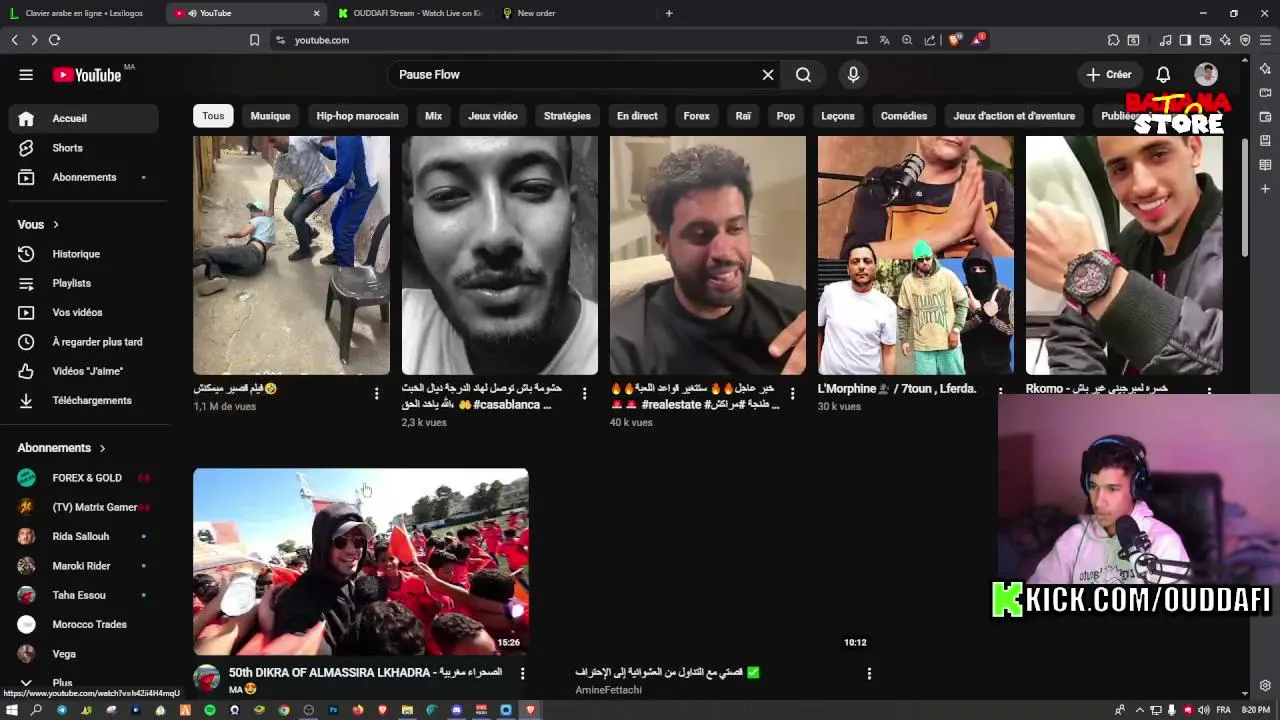1280x720 pixels.
Task: Select the Raï chip
Action: click(x=743, y=116)
